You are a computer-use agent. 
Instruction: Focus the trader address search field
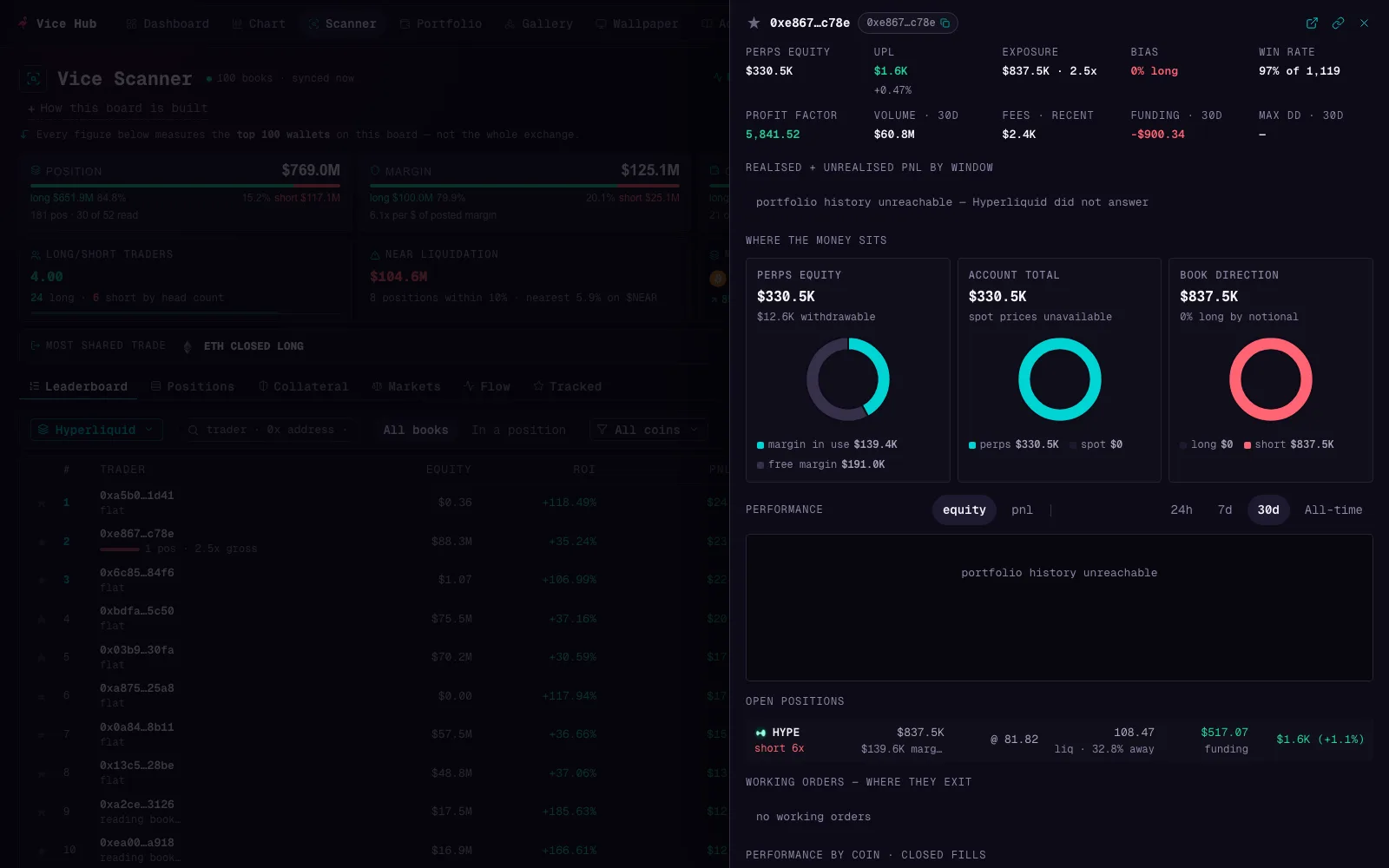tap(269, 430)
